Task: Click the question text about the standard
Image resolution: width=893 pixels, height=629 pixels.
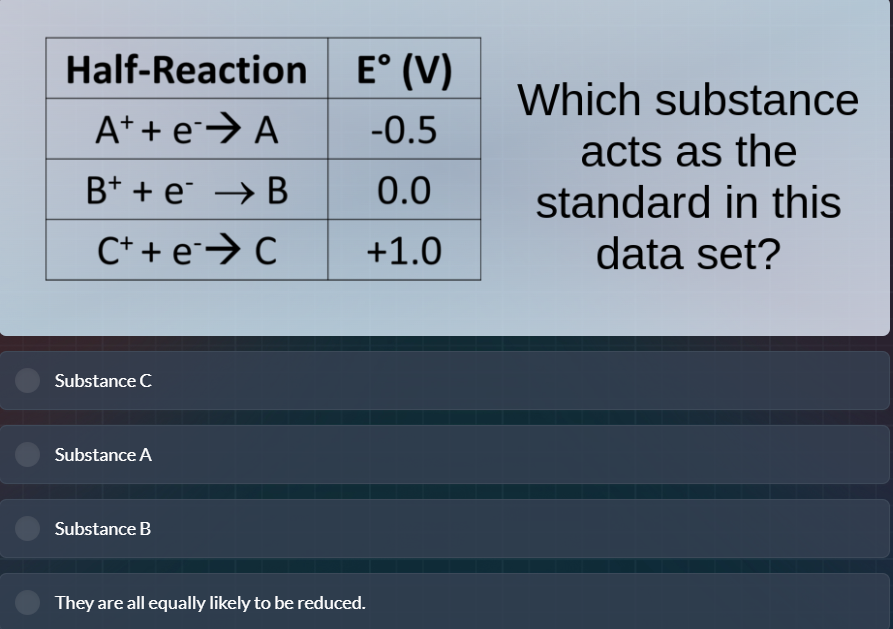Action: 688,177
